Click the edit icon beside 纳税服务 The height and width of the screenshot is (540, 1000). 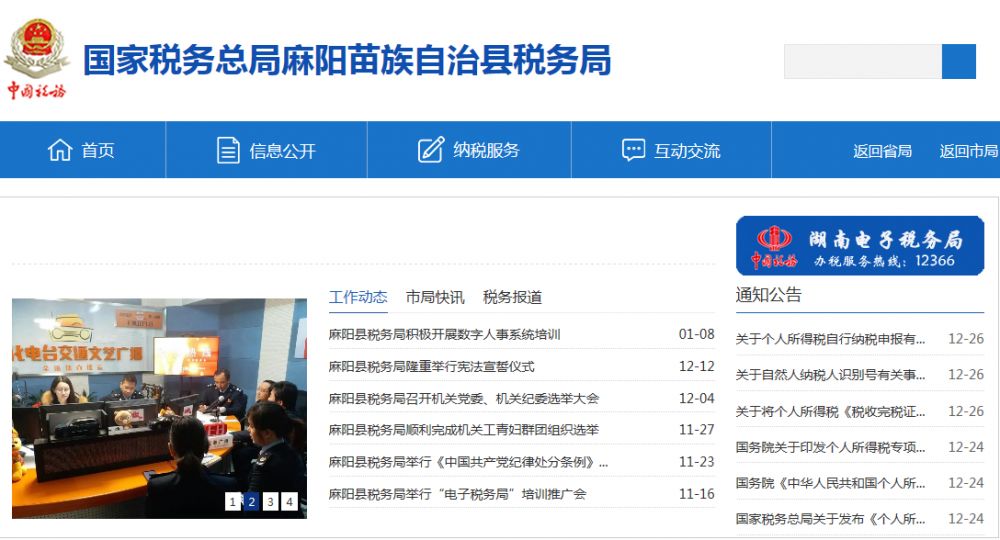[430, 150]
